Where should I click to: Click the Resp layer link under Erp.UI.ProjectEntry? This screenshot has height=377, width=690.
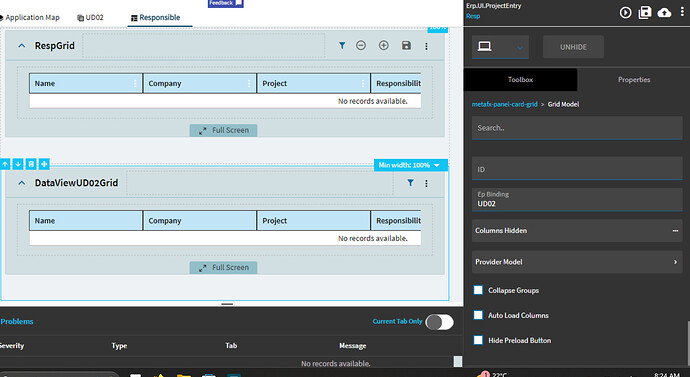point(473,16)
